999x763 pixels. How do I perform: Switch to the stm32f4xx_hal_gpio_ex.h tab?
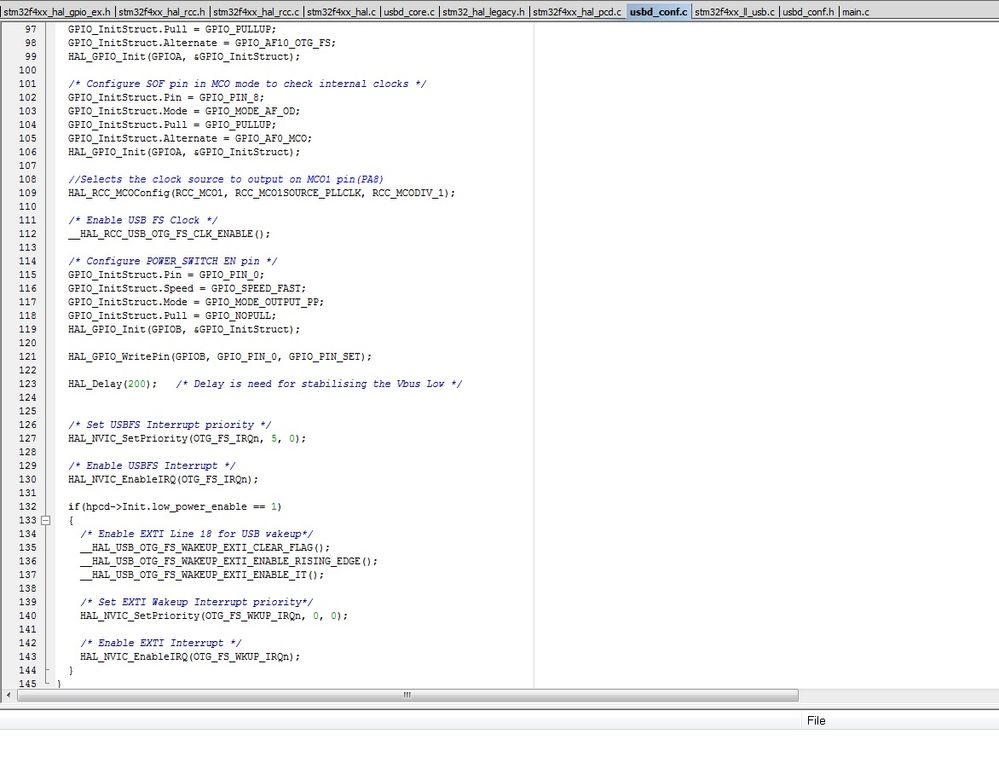pos(57,11)
